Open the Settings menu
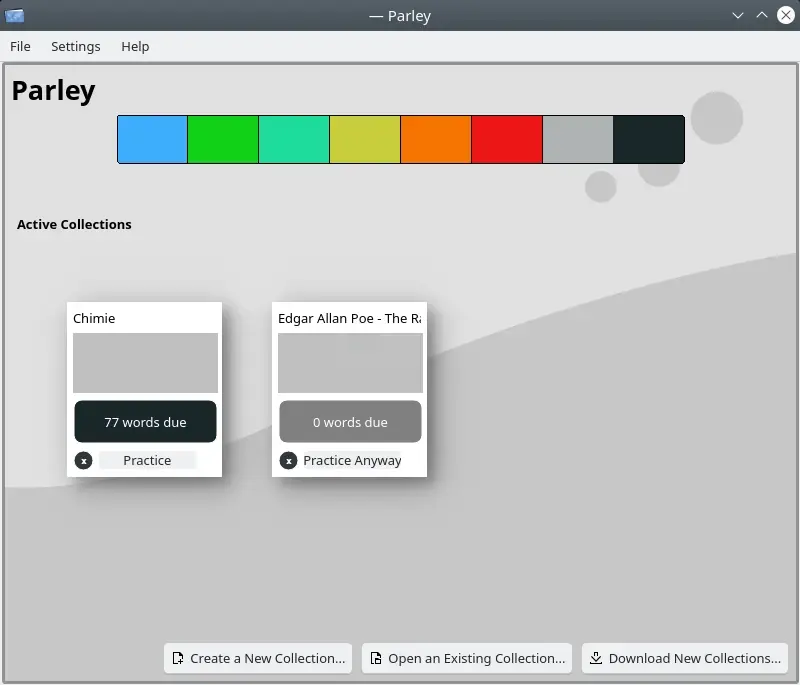Viewport: 800px width, 685px height. point(76,46)
